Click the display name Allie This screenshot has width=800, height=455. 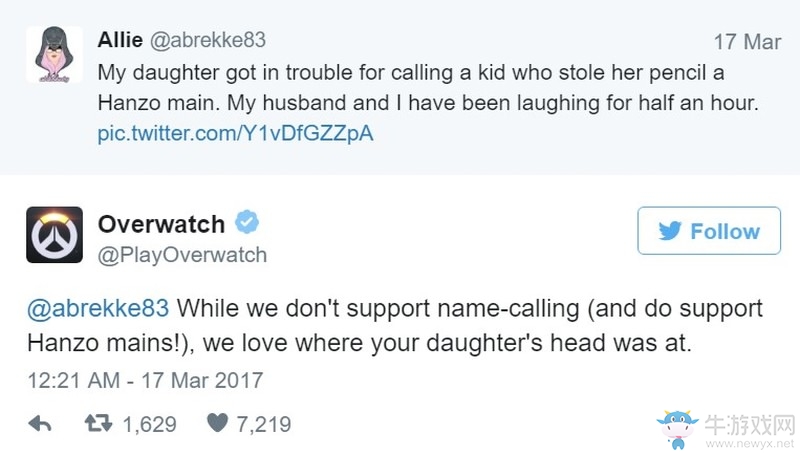pos(121,40)
